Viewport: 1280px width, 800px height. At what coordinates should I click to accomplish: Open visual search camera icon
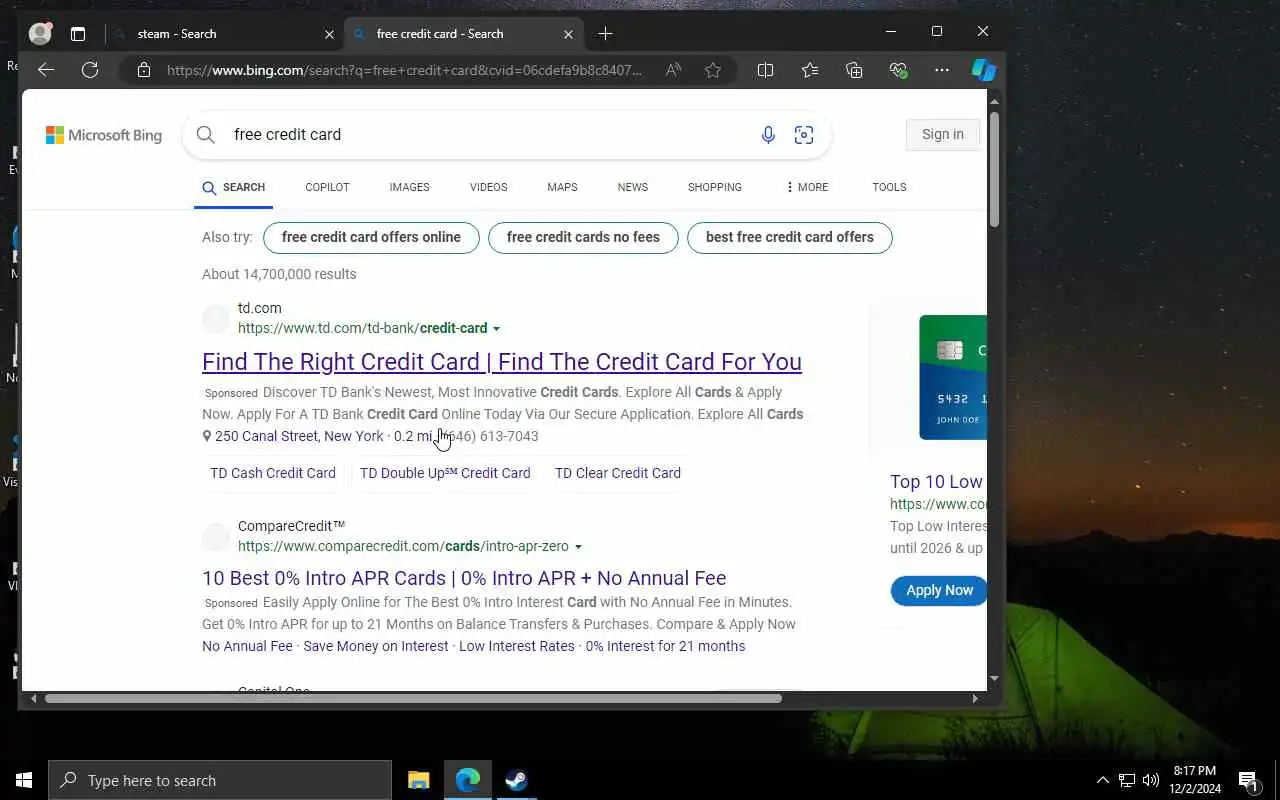tap(804, 135)
